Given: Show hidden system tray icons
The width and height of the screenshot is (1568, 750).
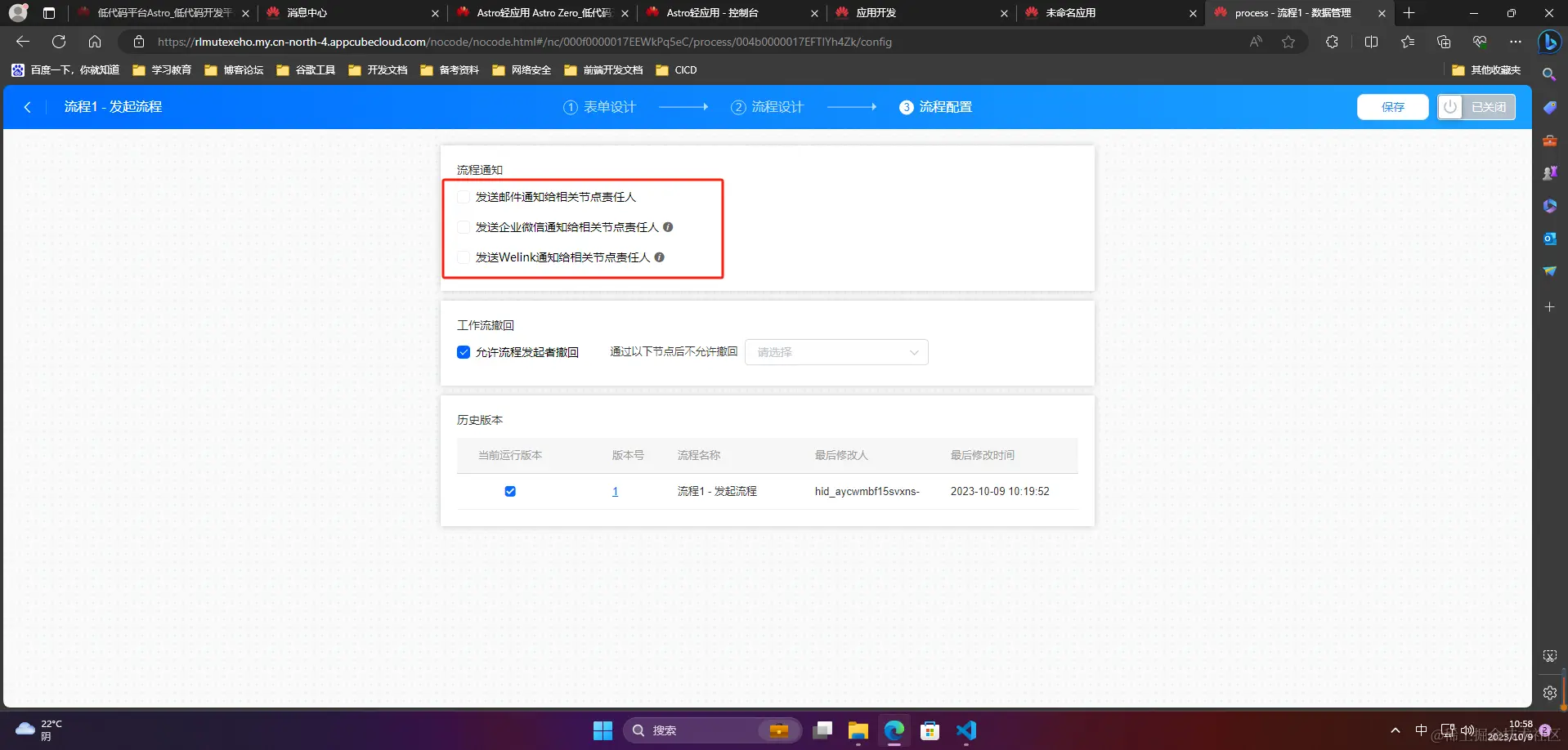Looking at the screenshot, I should pyautogui.click(x=1396, y=730).
